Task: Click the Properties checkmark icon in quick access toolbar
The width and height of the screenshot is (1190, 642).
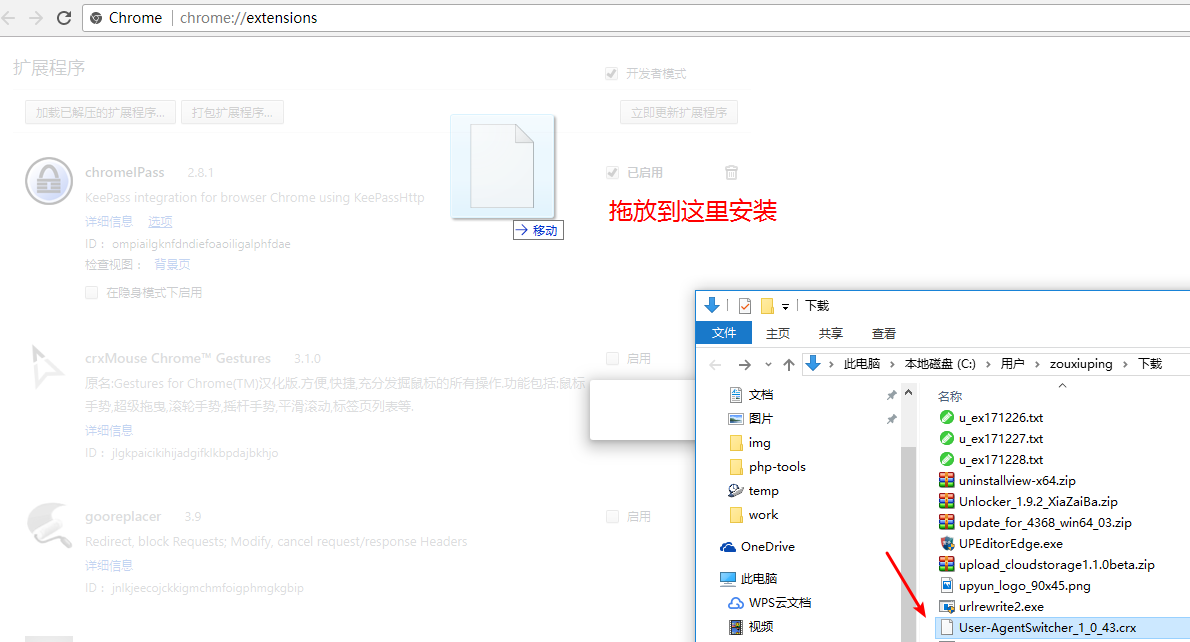Action: pos(745,306)
